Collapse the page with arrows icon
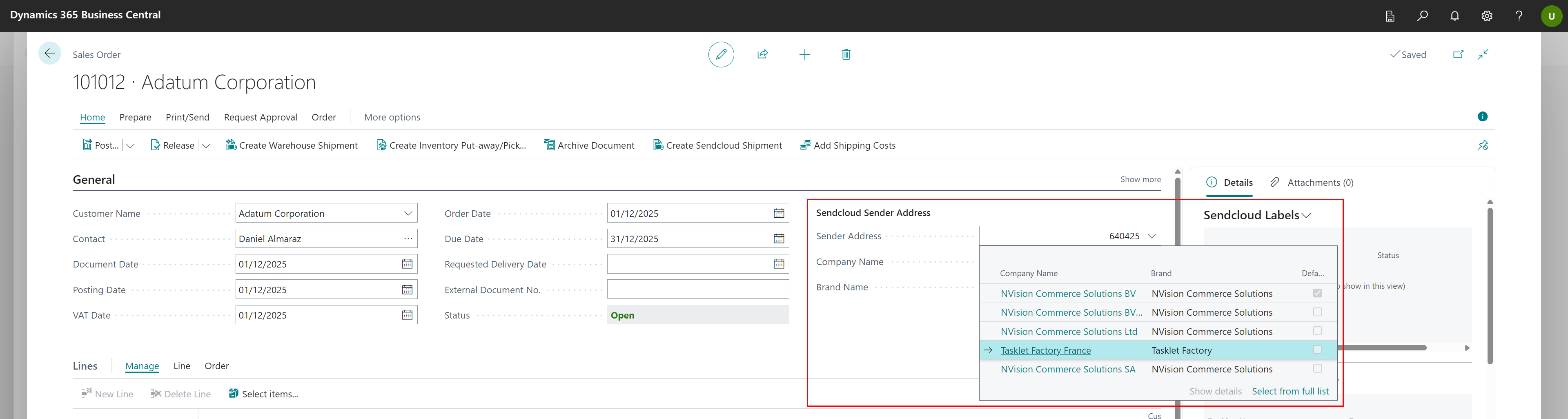This screenshot has height=419, width=1568. coord(1483,54)
